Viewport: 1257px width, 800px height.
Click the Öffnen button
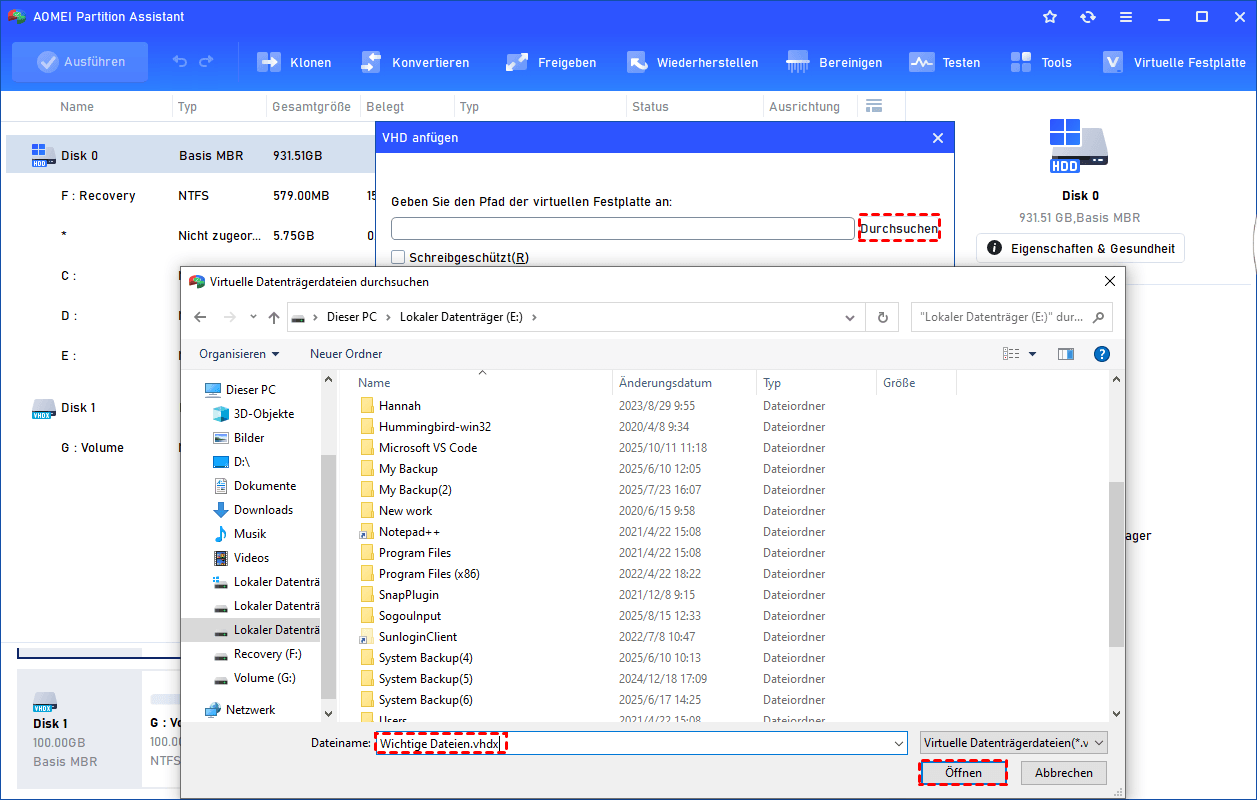pos(963,773)
